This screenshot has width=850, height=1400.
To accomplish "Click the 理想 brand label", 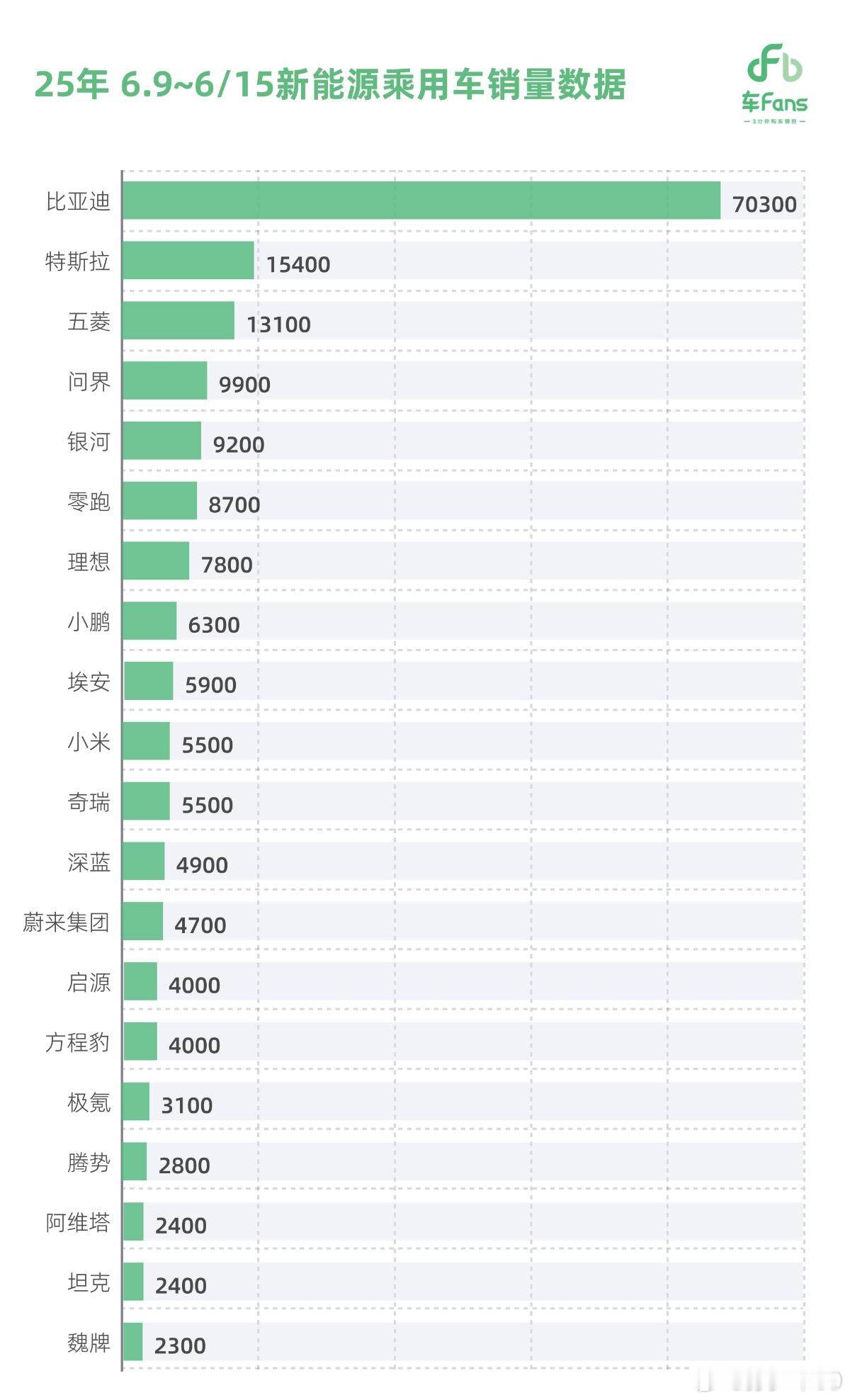I will [x=89, y=562].
